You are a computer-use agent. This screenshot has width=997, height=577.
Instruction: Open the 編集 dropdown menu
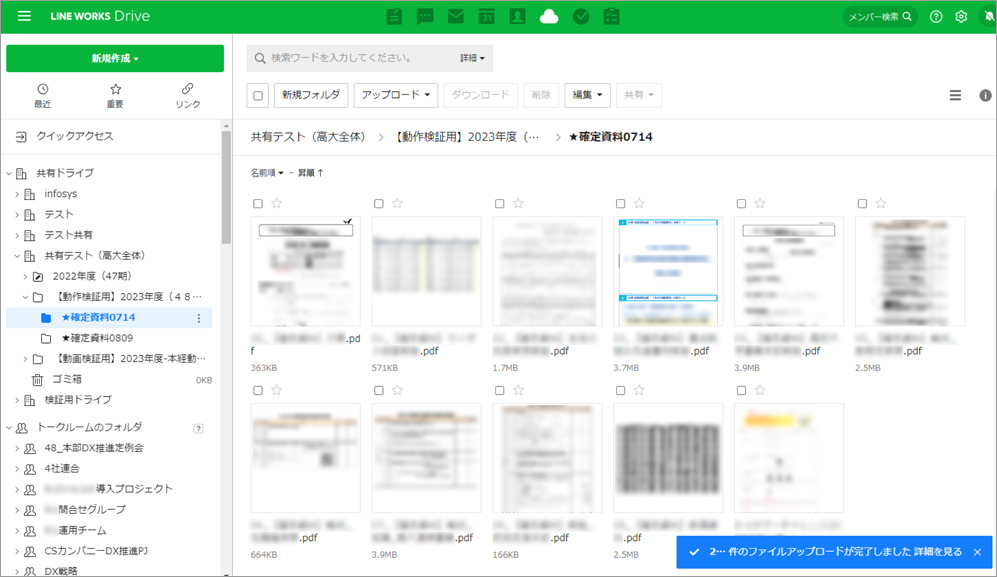click(x=587, y=95)
